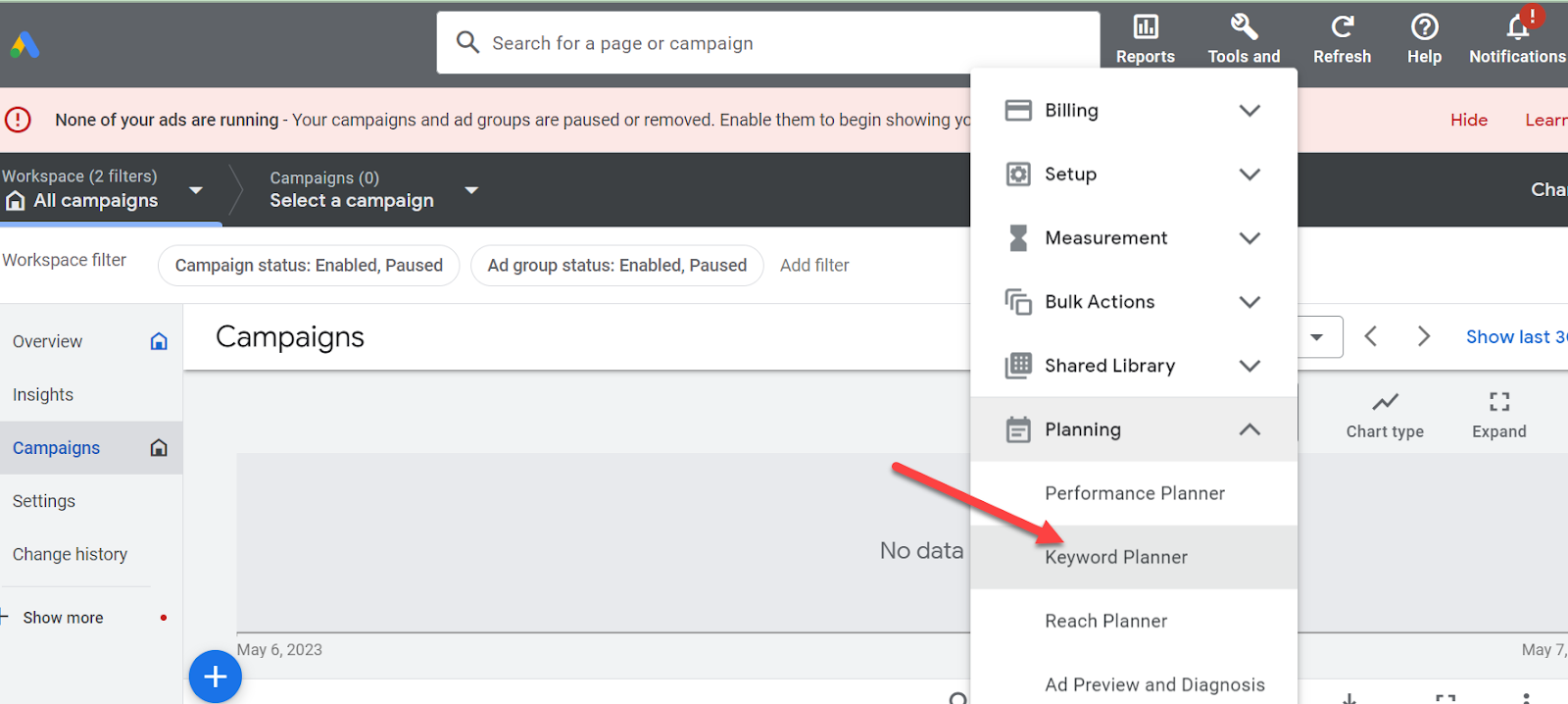
Task: Click the red warning alert icon
Action: [18, 120]
